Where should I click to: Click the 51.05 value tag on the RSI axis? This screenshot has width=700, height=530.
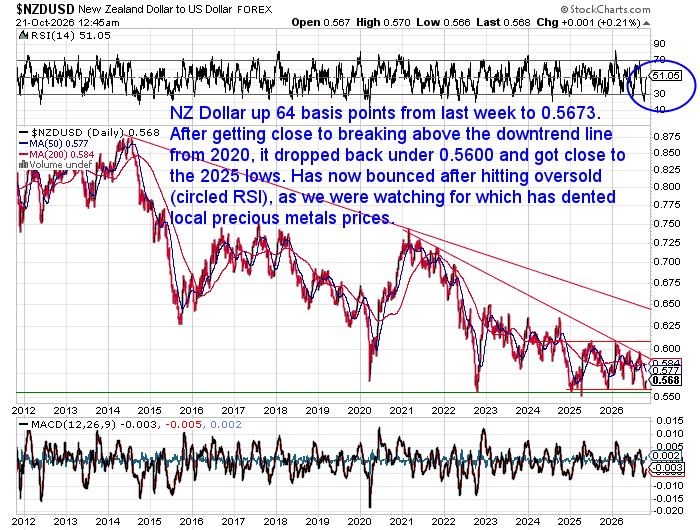(666, 75)
